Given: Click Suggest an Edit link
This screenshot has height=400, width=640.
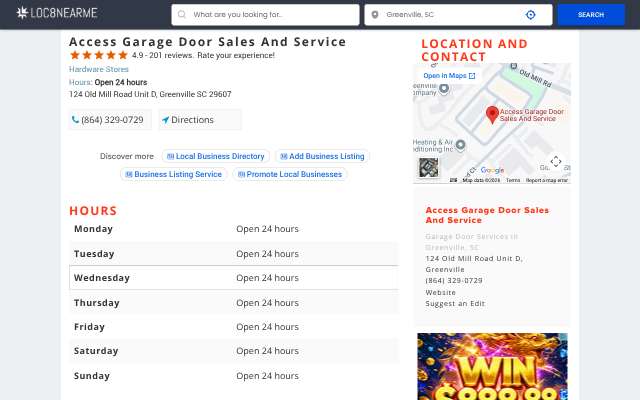Looking at the screenshot, I should [455, 304].
